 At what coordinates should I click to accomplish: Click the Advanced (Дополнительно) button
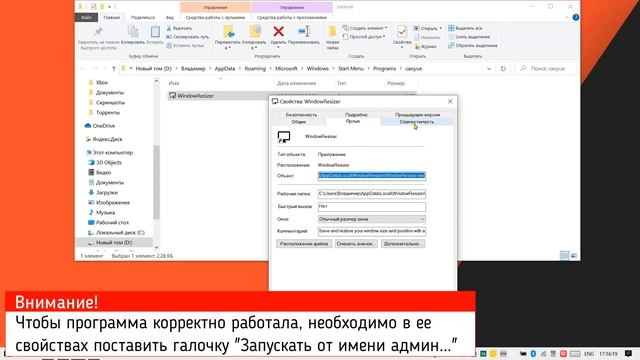coord(402,244)
